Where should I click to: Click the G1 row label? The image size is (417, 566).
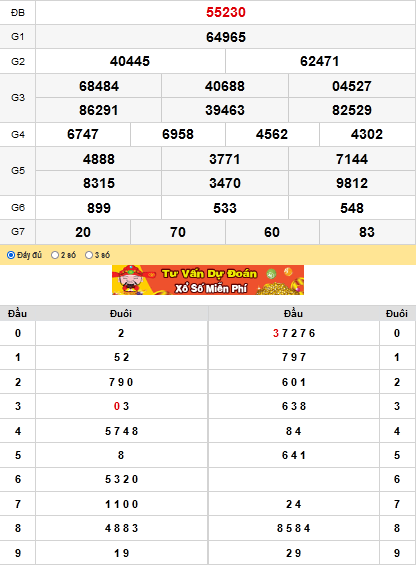18,37
